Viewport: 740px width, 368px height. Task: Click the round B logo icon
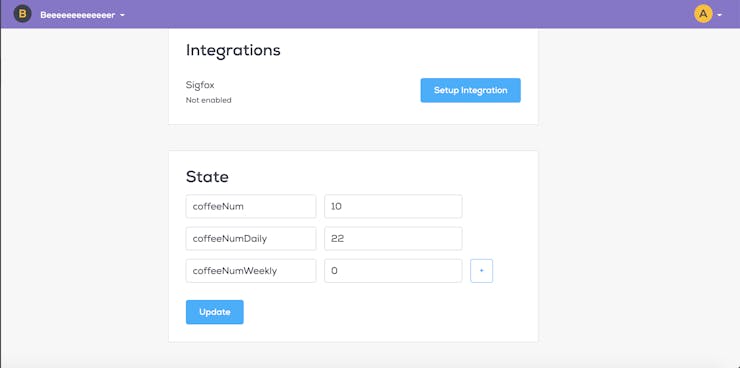click(22, 14)
